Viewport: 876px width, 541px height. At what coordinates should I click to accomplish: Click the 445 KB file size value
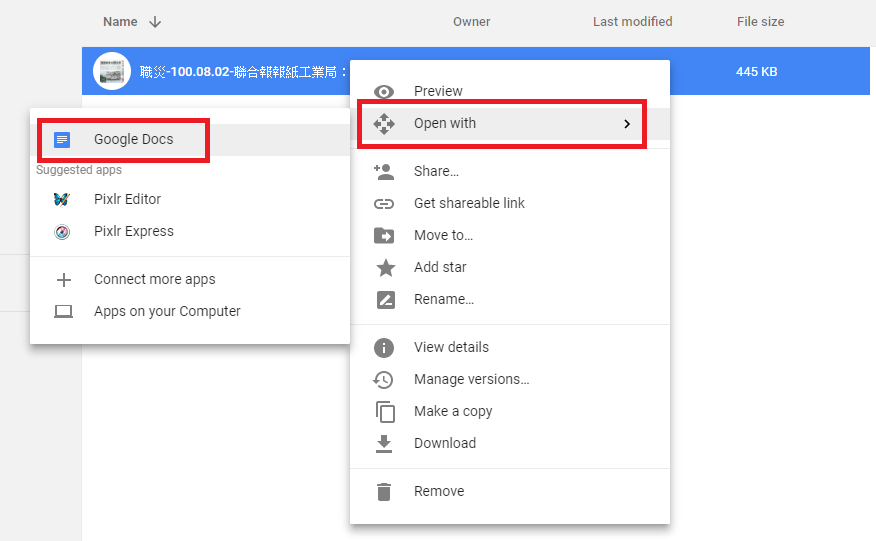pos(756,72)
